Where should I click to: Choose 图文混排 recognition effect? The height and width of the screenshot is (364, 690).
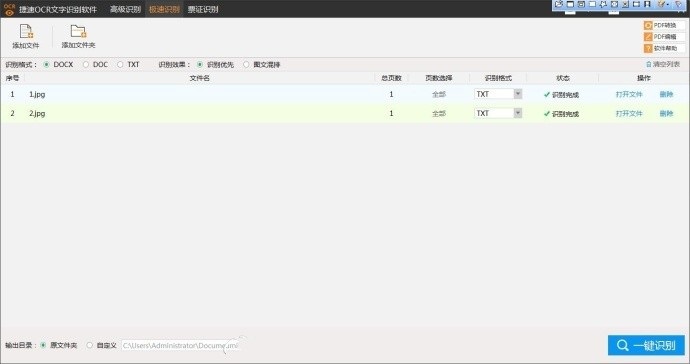tap(246, 65)
